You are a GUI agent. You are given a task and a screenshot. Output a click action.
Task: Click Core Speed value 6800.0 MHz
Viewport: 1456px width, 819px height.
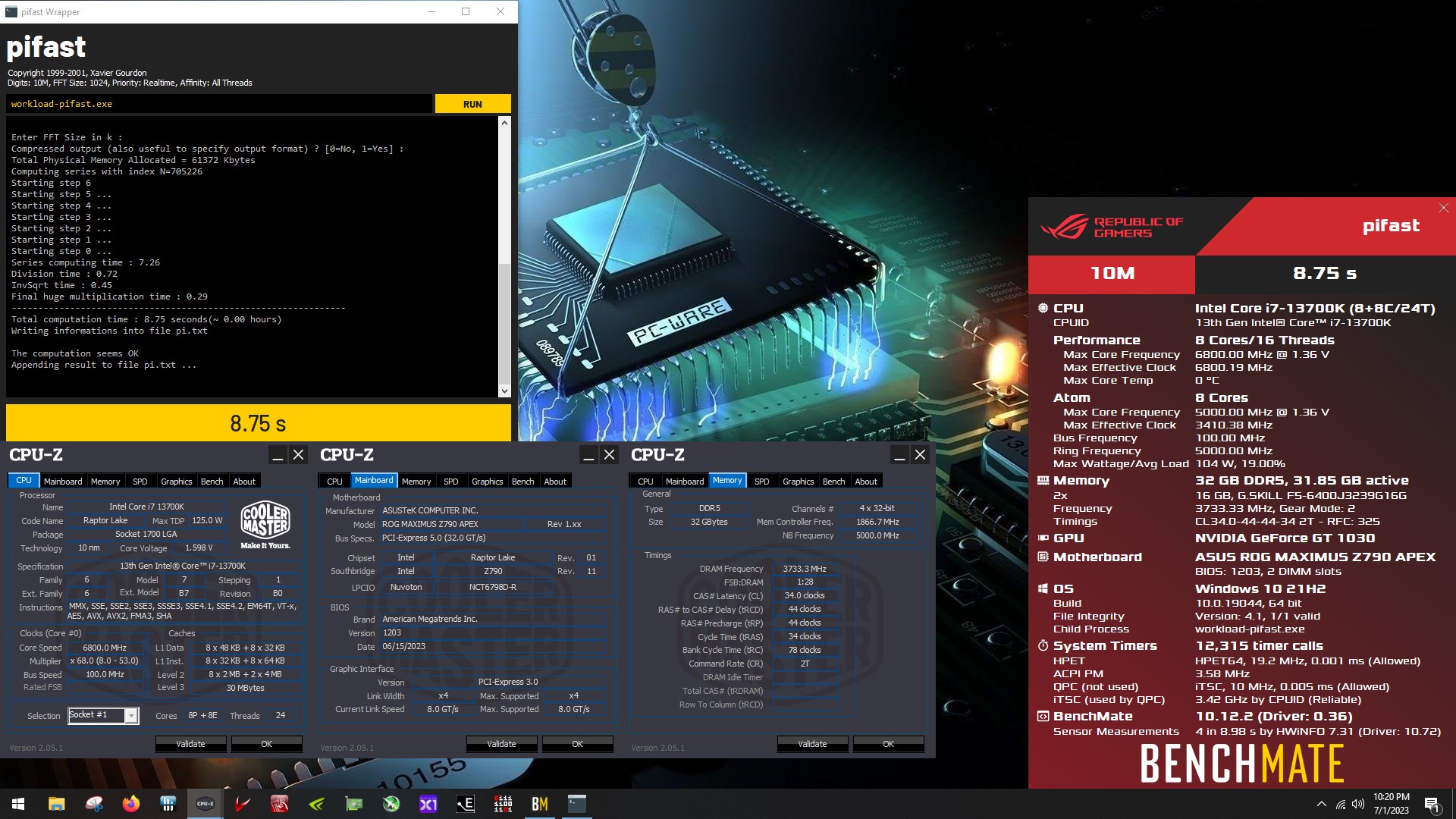pos(105,648)
